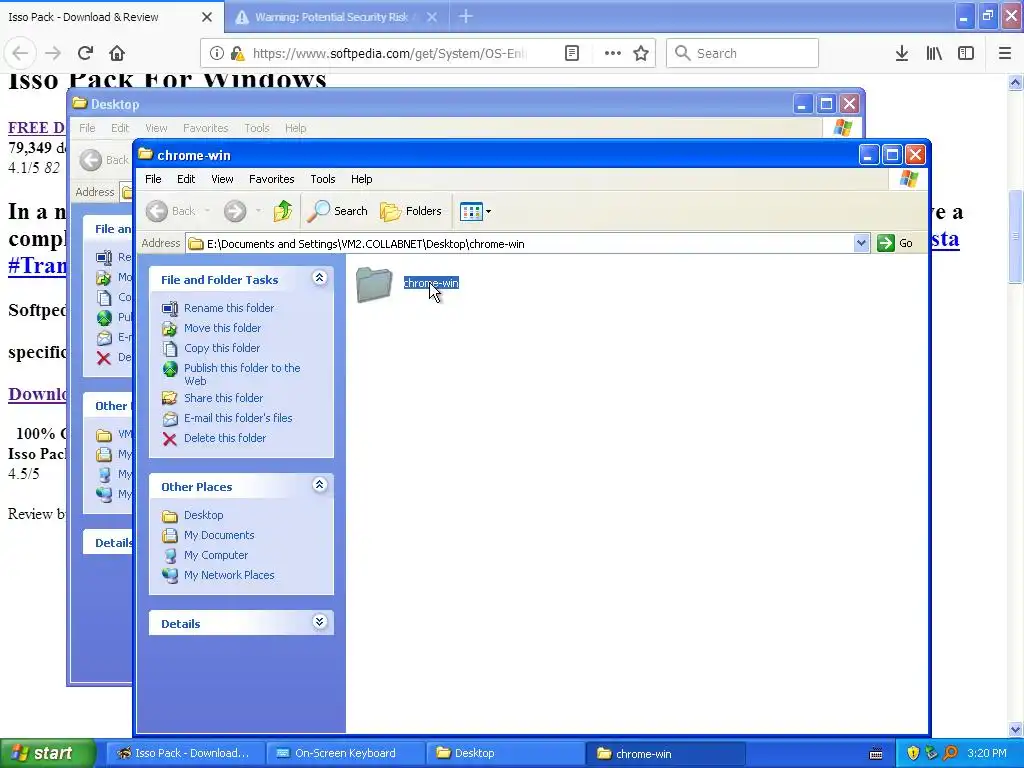This screenshot has height=768, width=1024.
Task: Open Edit menu in chrome-win window
Action: coord(186,179)
